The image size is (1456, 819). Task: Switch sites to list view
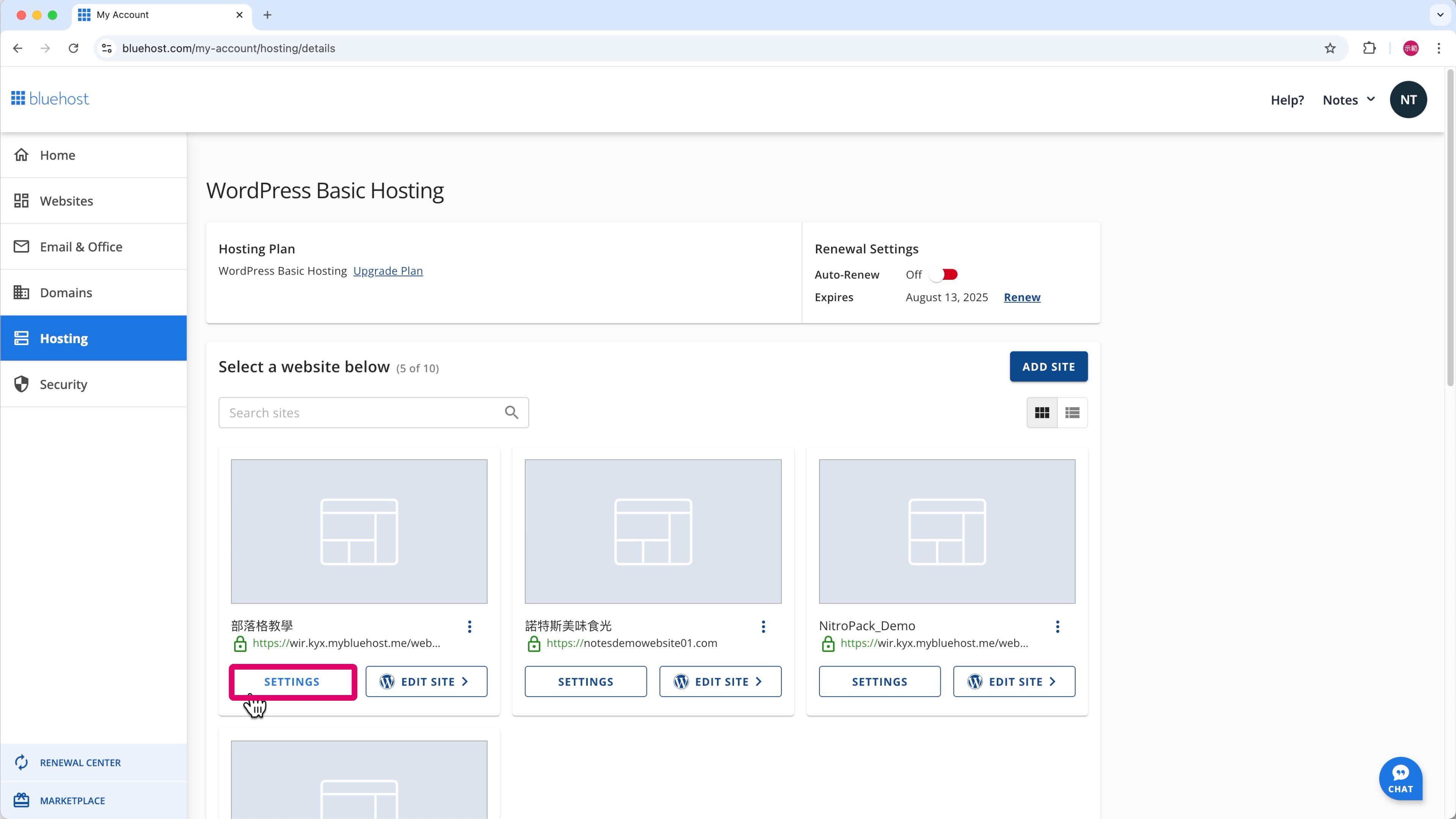(1072, 412)
